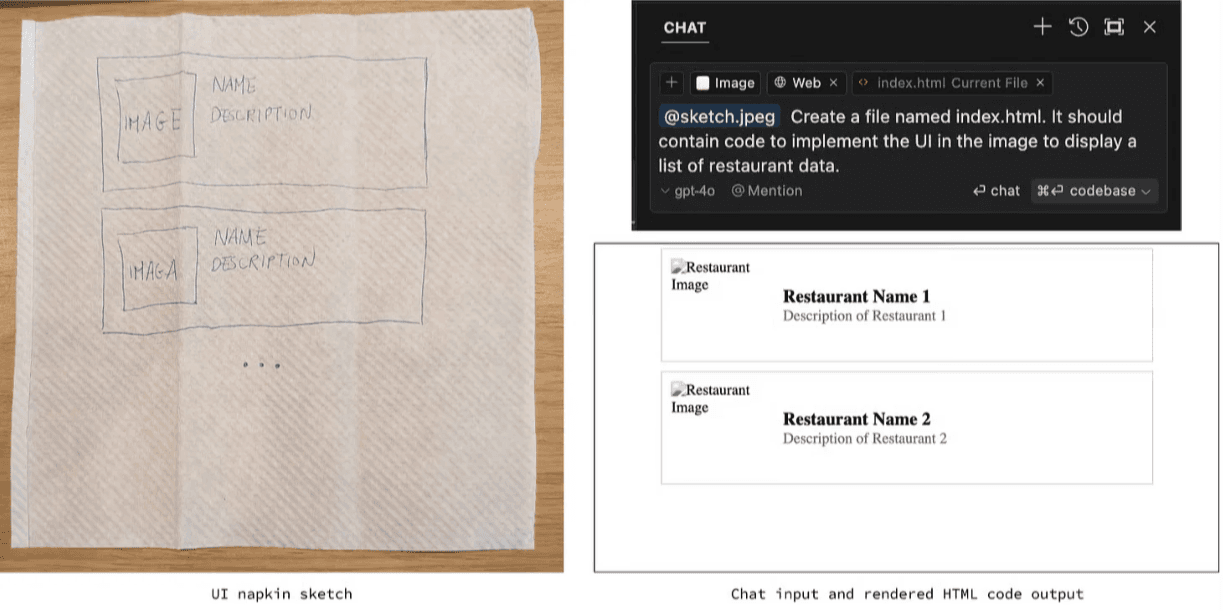Screen dimensions: 1223x611
Task: Start a new chat with the plus icon
Action: pyautogui.click(x=1041, y=27)
